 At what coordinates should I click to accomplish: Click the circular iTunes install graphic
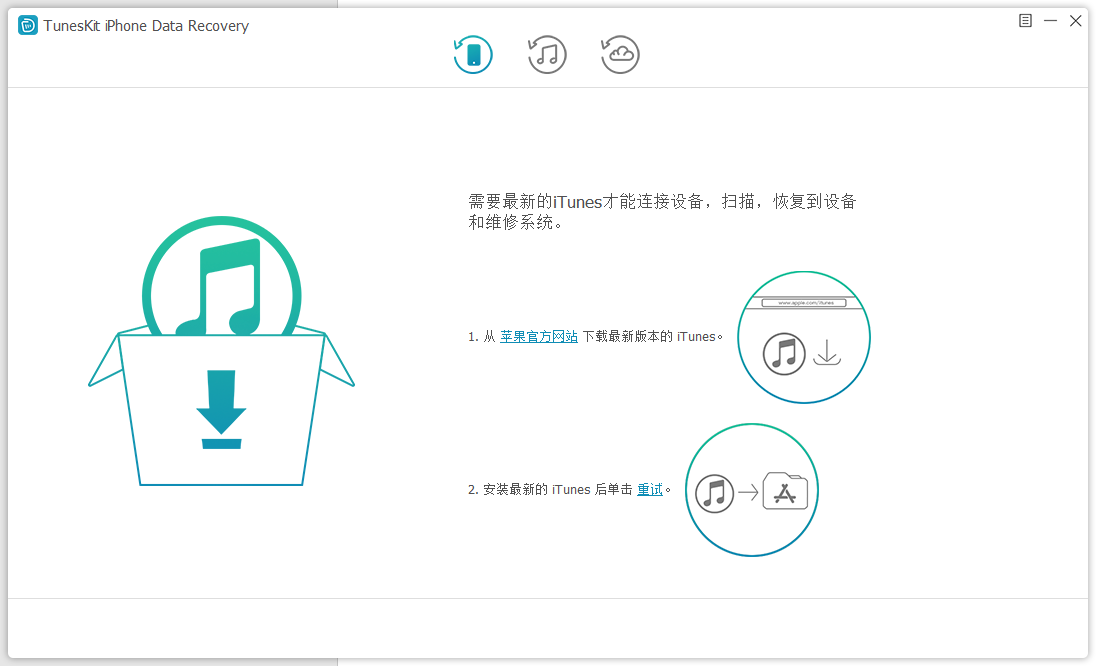[x=752, y=490]
